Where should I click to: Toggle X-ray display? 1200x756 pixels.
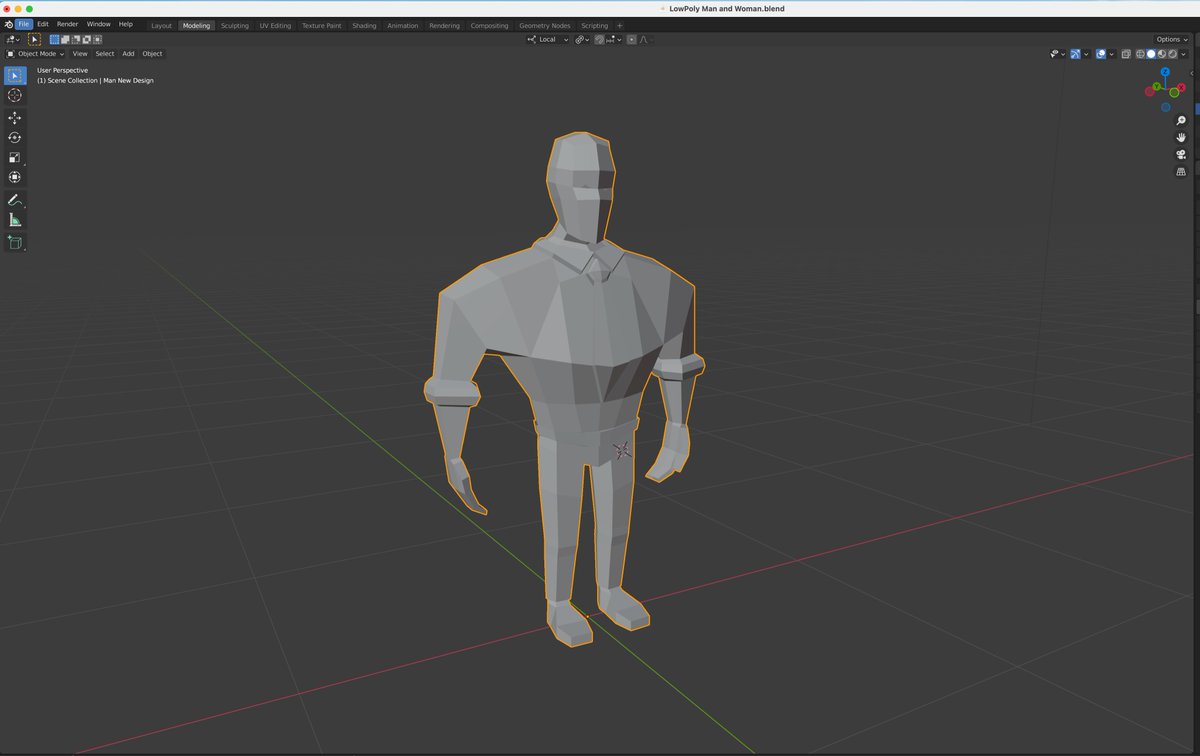[x=1126, y=54]
